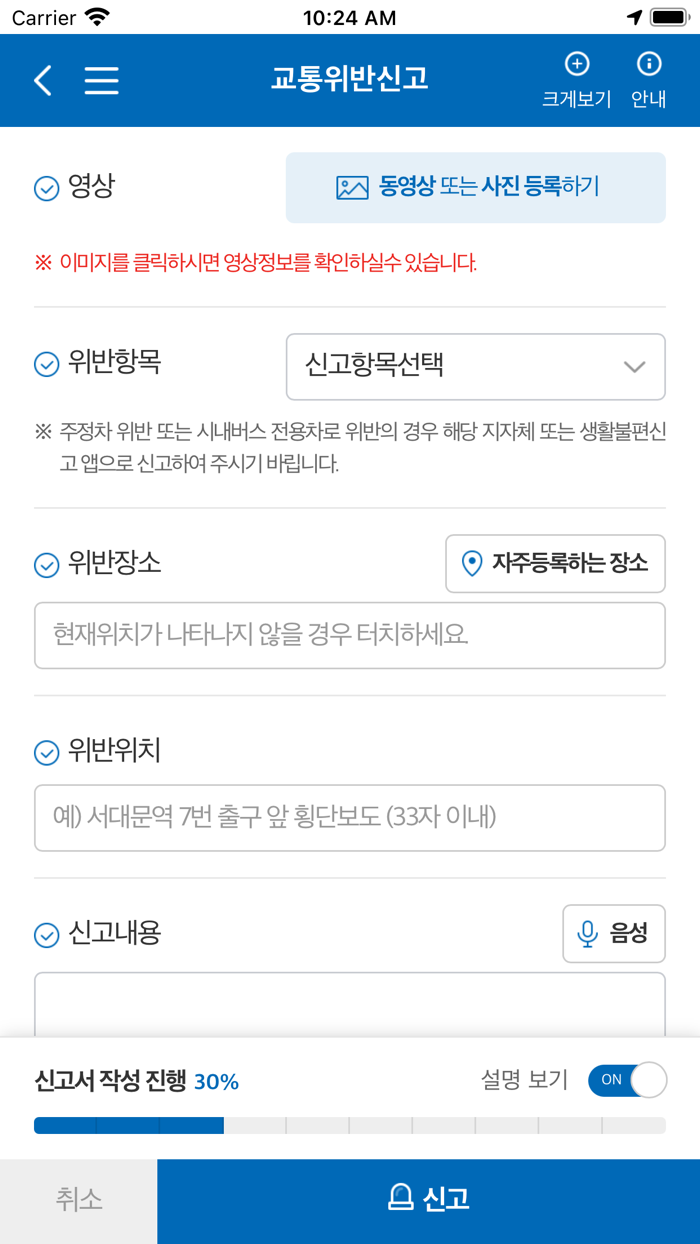Tap the 위반위치 example input field

coord(349,818)
